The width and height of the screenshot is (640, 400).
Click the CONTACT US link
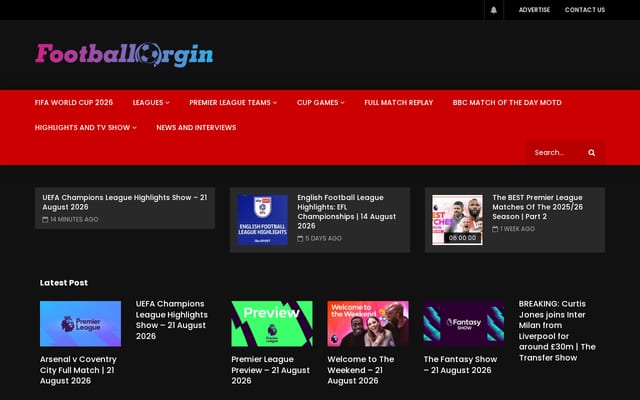pos(585,10)
